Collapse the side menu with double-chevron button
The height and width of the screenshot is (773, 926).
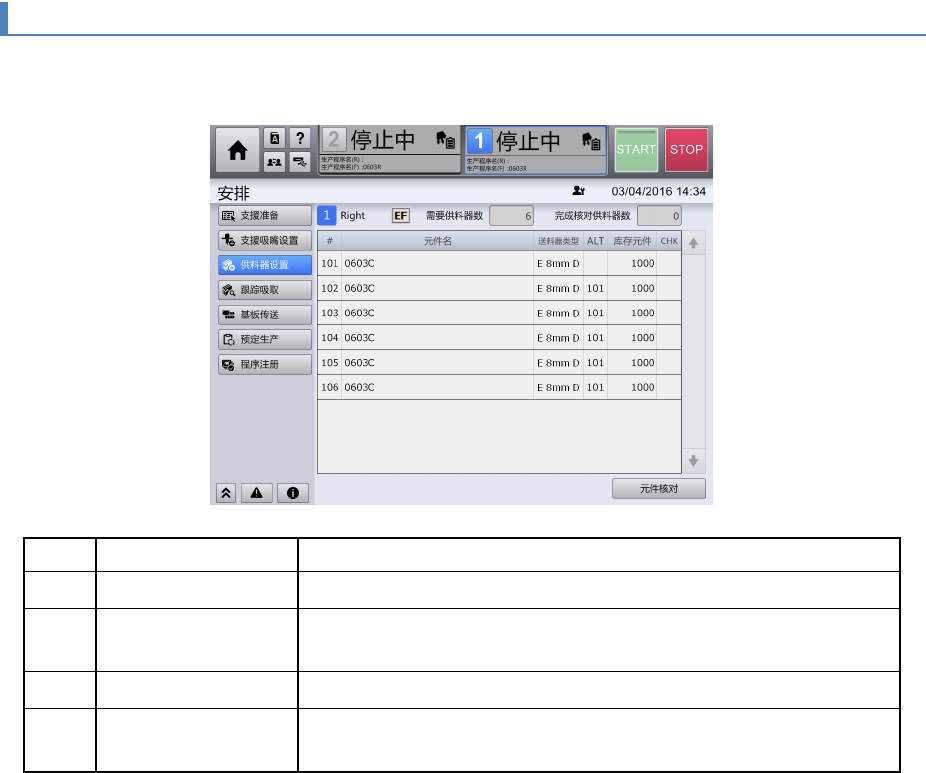pos(226,493)
